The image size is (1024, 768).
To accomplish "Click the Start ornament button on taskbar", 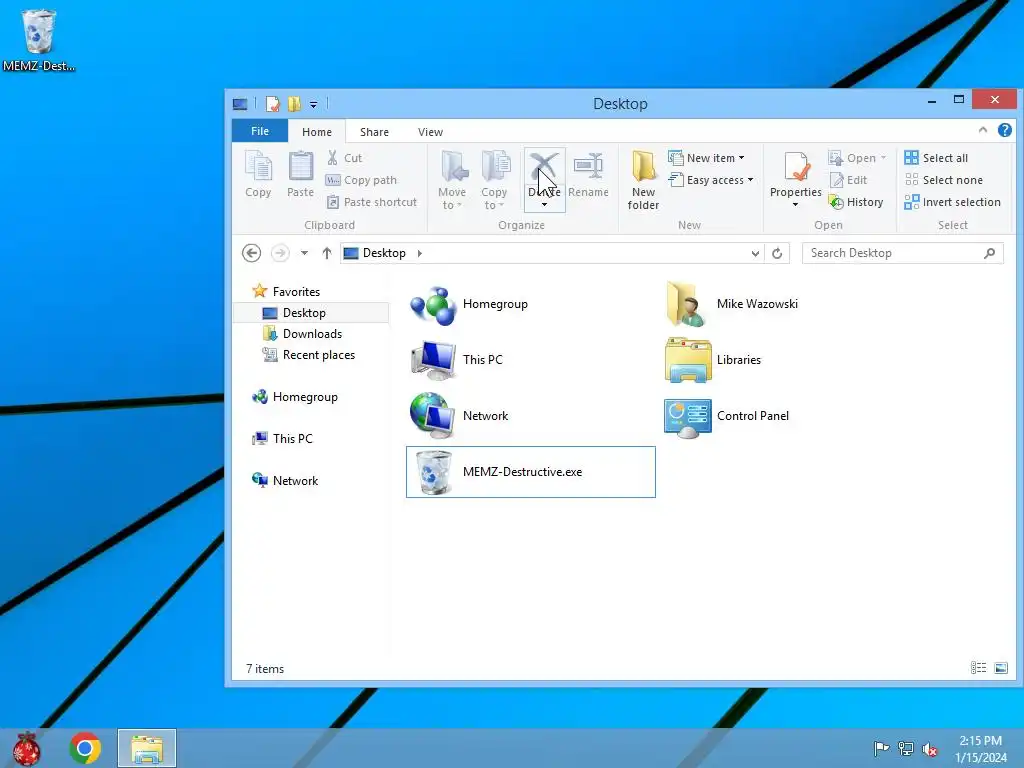I will (27, 748).
